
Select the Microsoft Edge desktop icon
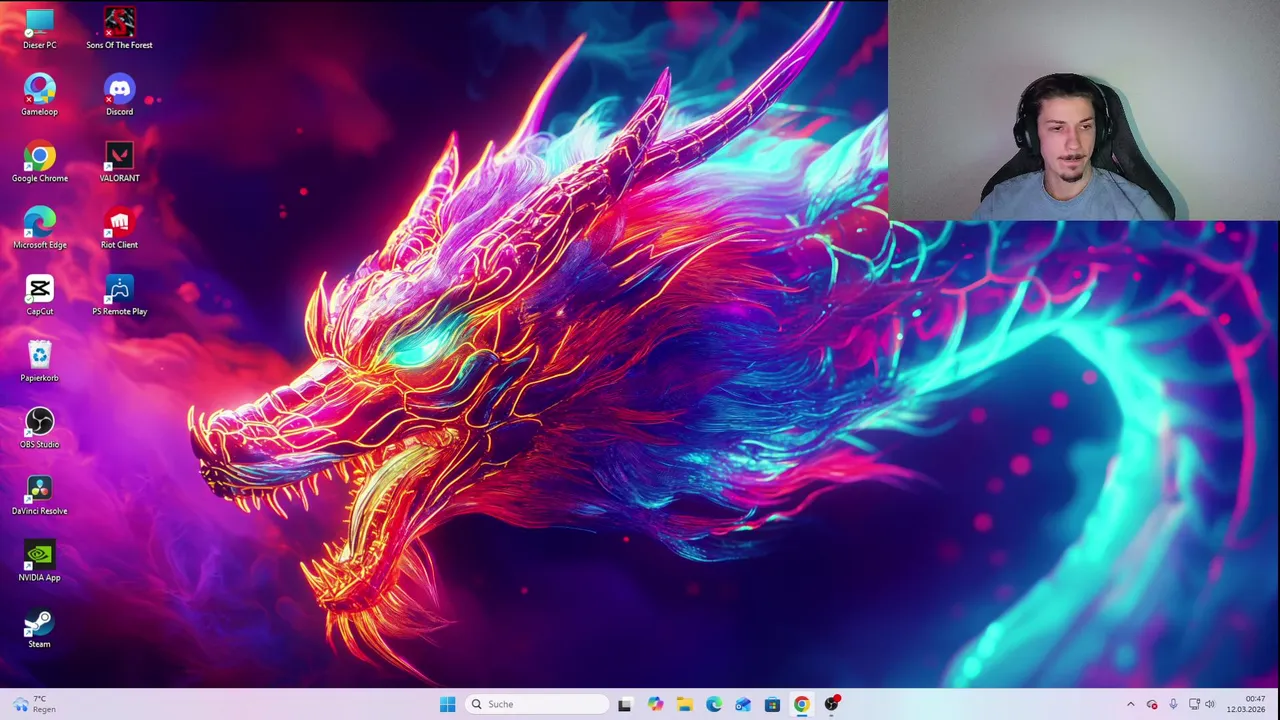[x=40, y=228]
